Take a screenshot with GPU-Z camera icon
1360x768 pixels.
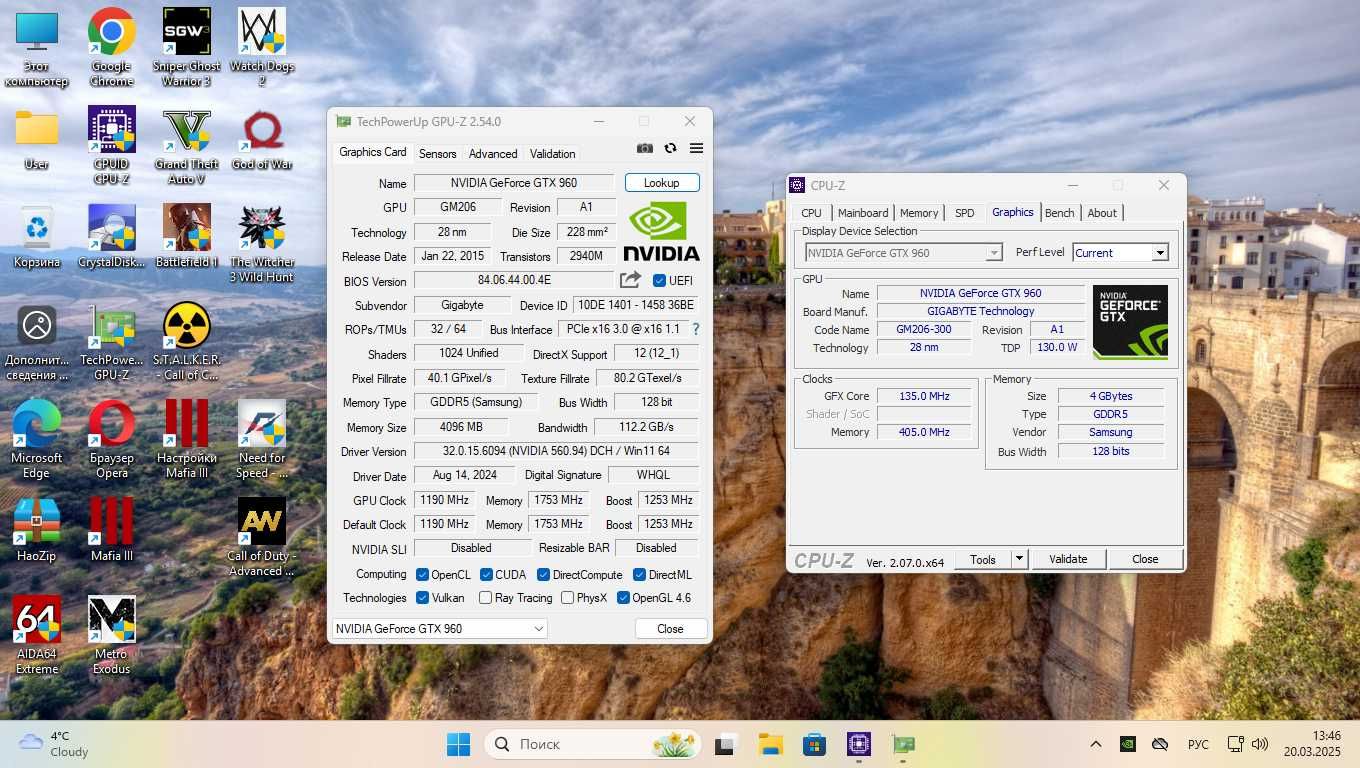pyautogui.click(x=645, y=148)
